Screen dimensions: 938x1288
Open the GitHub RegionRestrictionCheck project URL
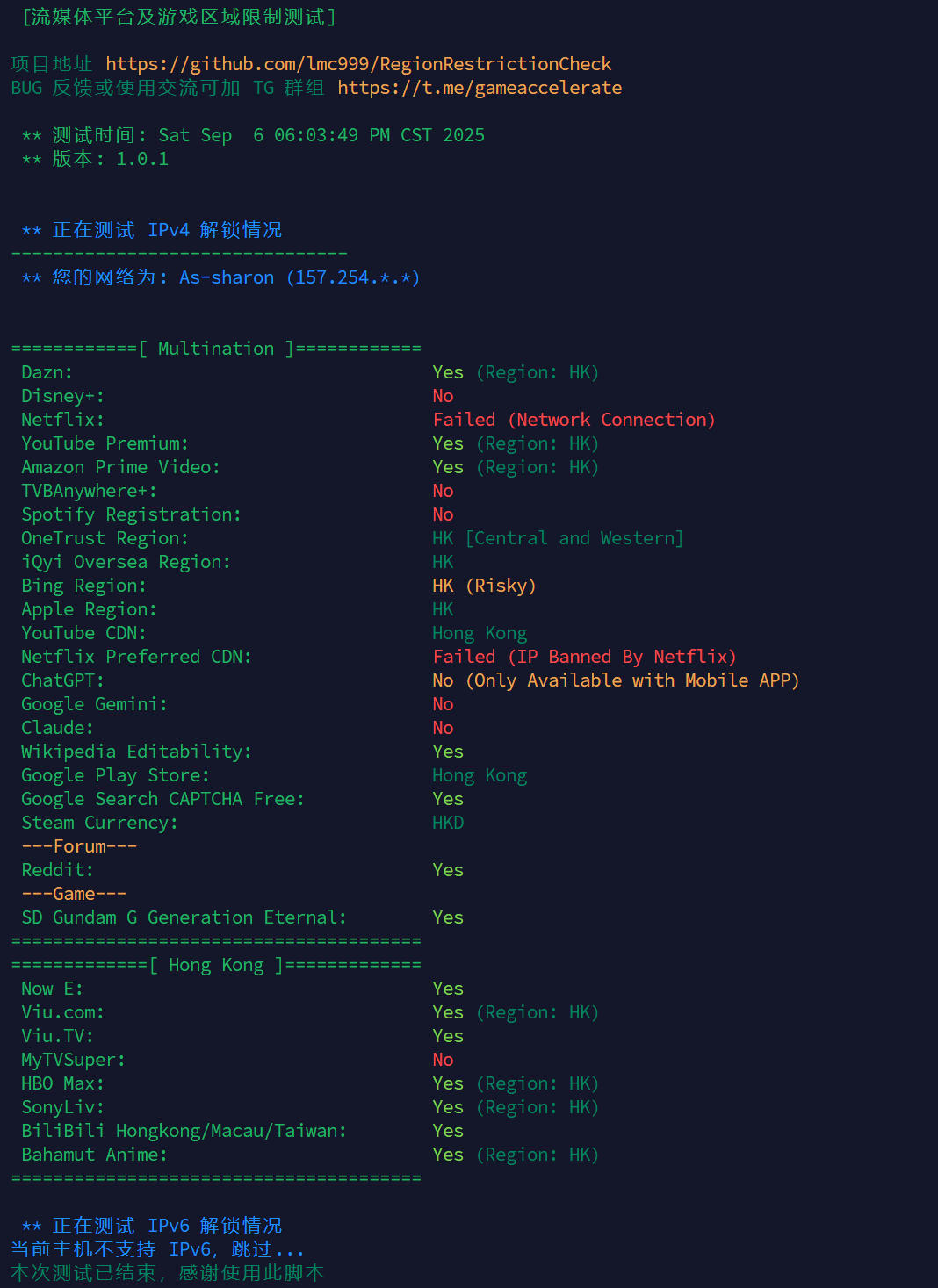(358, 64)
